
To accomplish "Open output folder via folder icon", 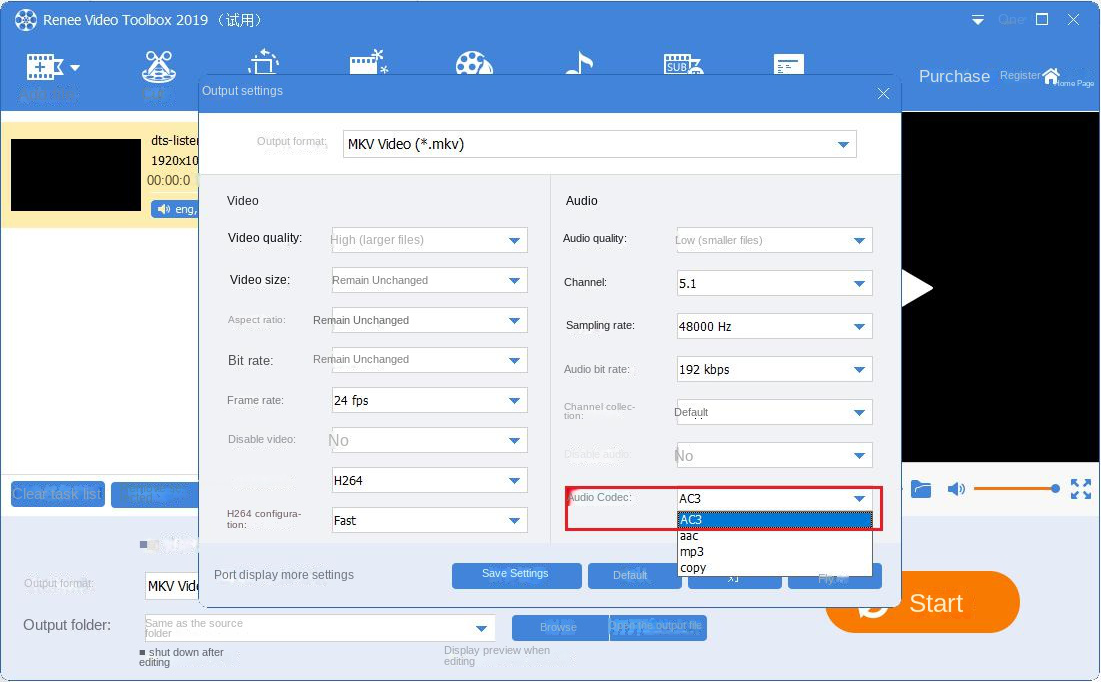I will point(921,488).
